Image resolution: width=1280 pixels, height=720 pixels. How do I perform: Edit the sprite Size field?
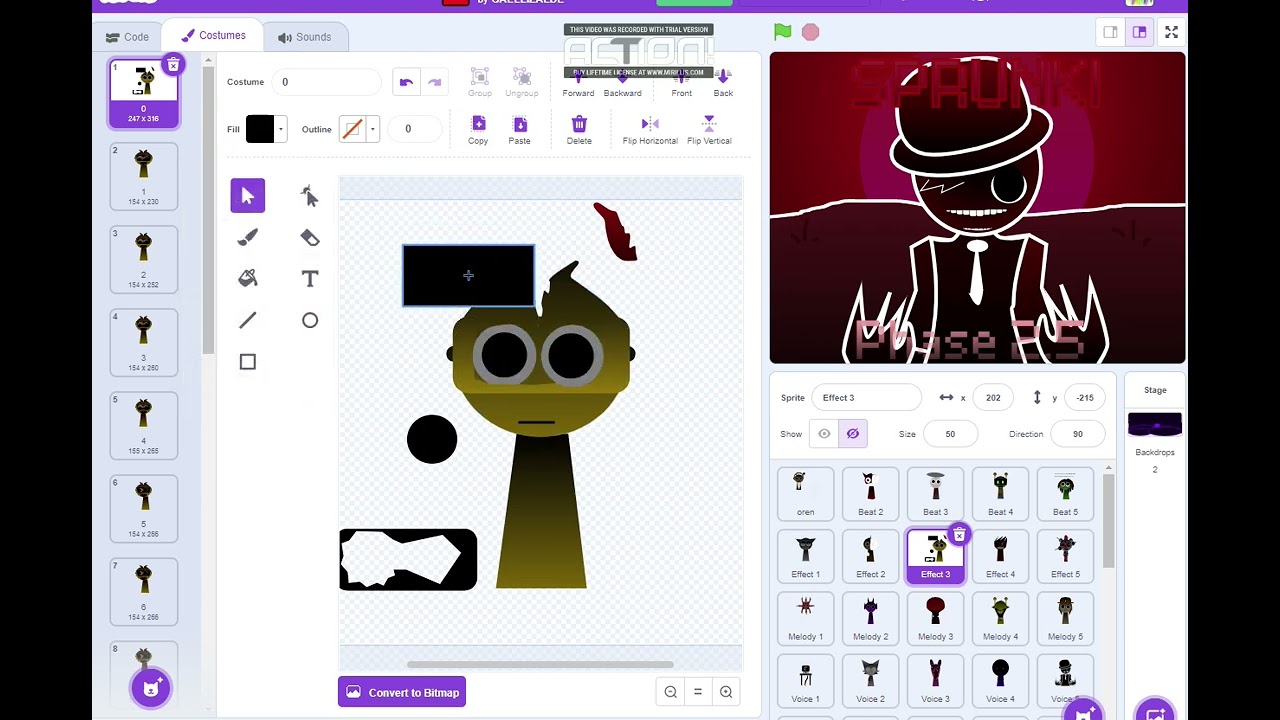coord(950,434)
